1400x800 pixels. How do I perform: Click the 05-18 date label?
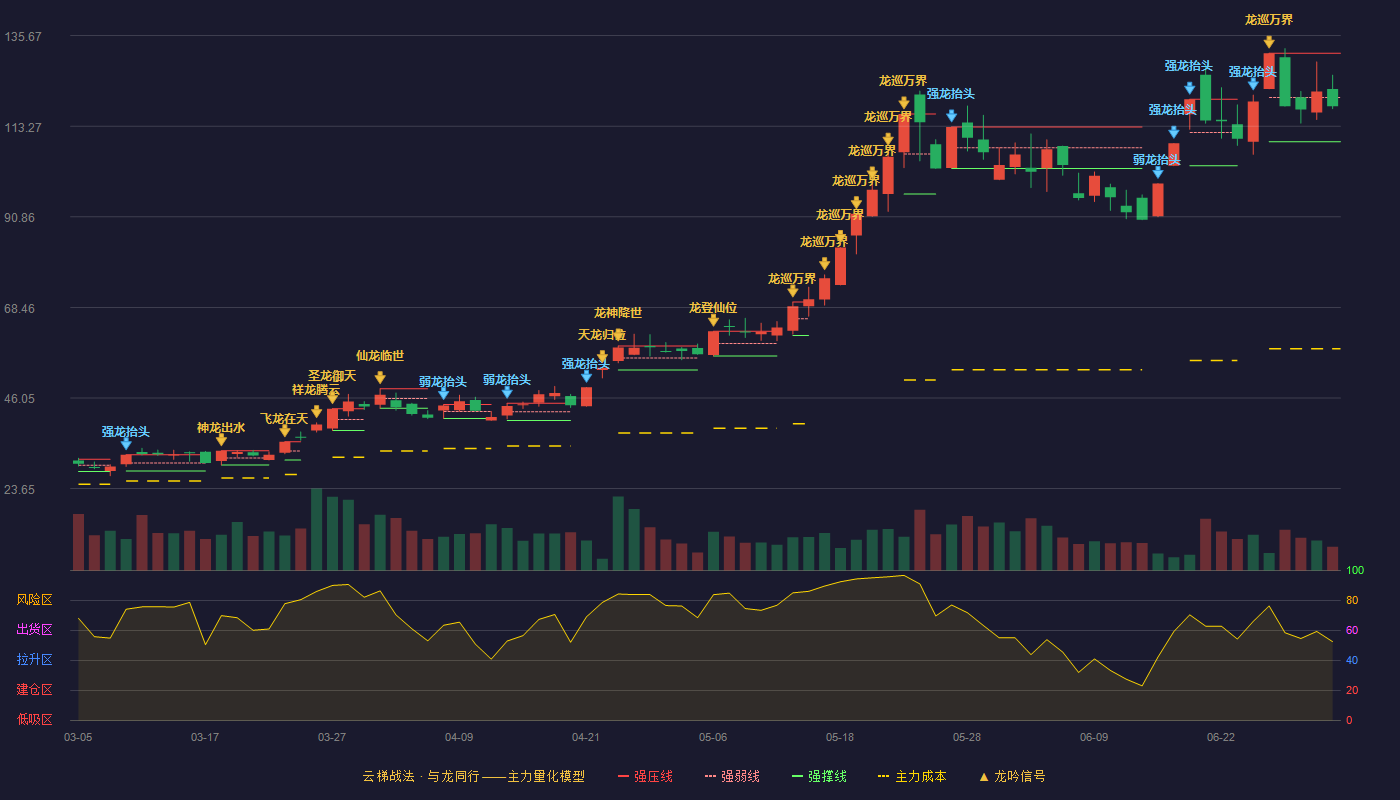[x=840, y=737]
